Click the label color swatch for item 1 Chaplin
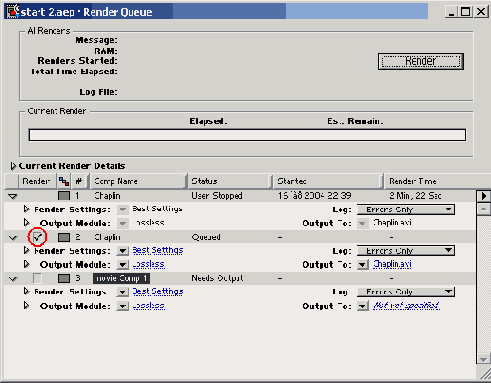The width and height of the screenshot is (491, 383). point(64,196)
